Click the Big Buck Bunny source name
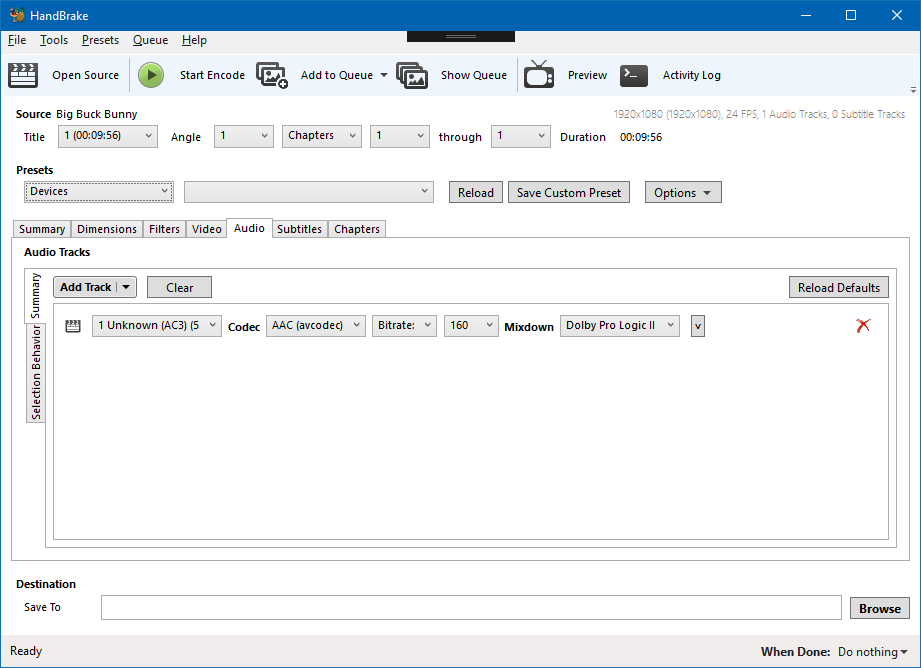Viewport: 921px width, 668px height. click(96, 114)
